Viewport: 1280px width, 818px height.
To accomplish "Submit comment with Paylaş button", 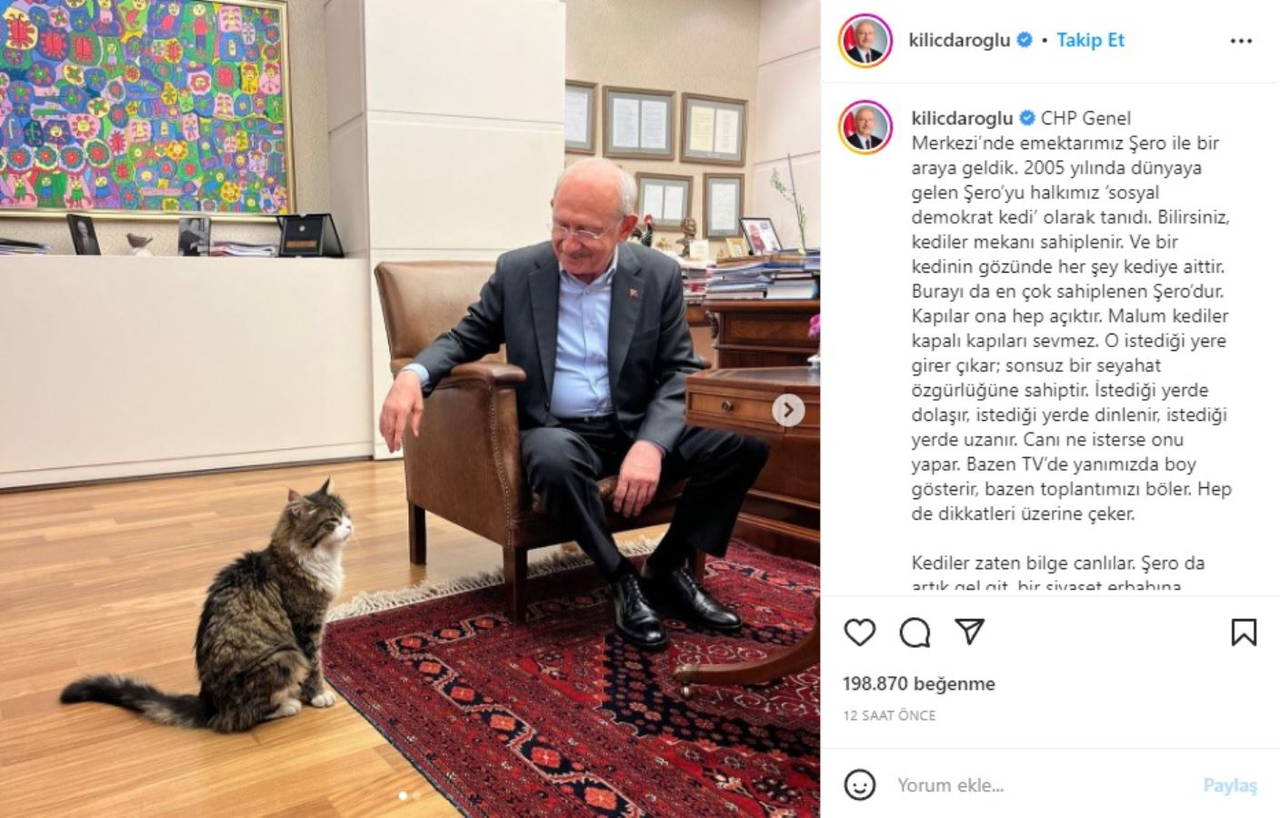I will click(x=1230, y=785).
